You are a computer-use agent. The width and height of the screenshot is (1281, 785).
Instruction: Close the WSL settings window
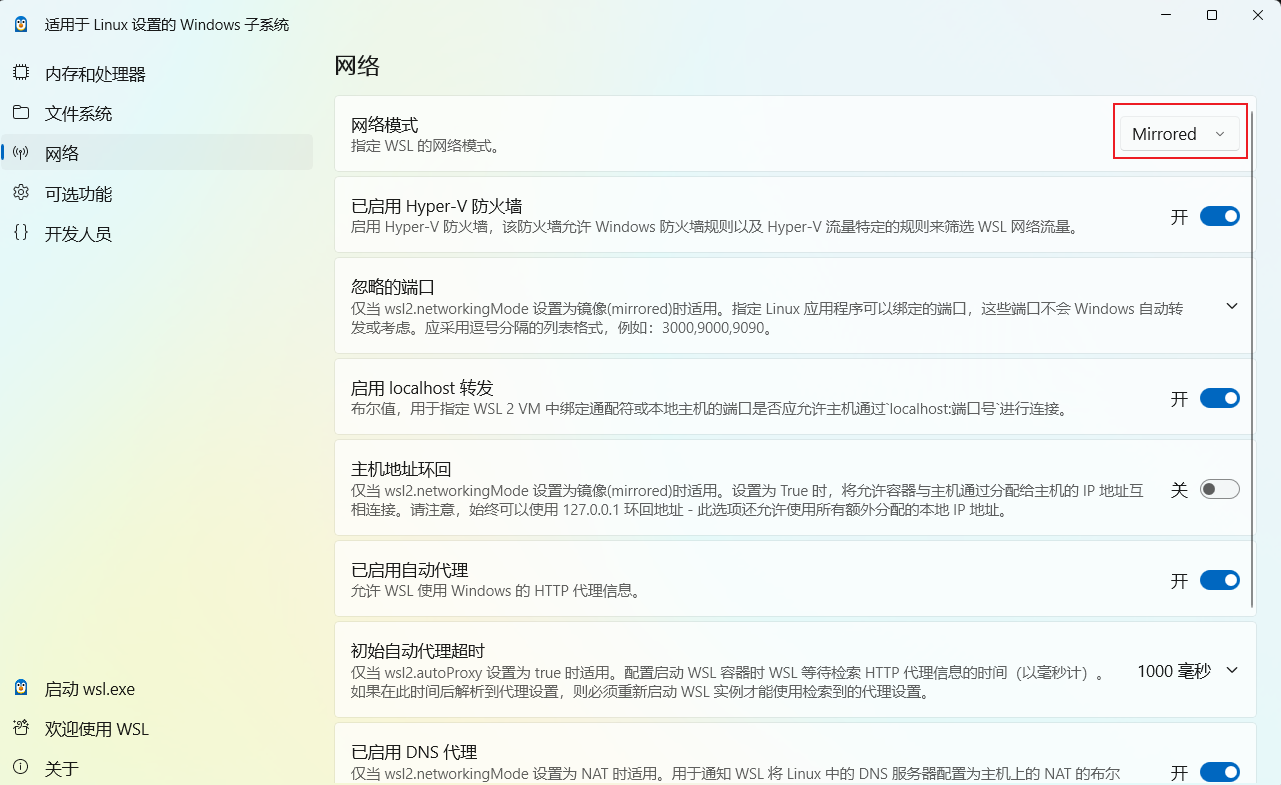point(1258,15)
